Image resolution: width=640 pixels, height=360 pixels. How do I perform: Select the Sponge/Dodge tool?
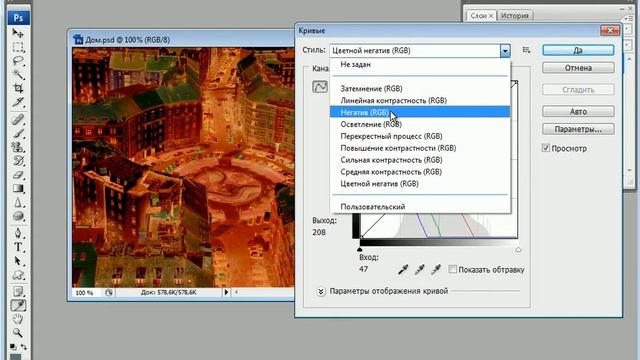(x=18, y=216)
